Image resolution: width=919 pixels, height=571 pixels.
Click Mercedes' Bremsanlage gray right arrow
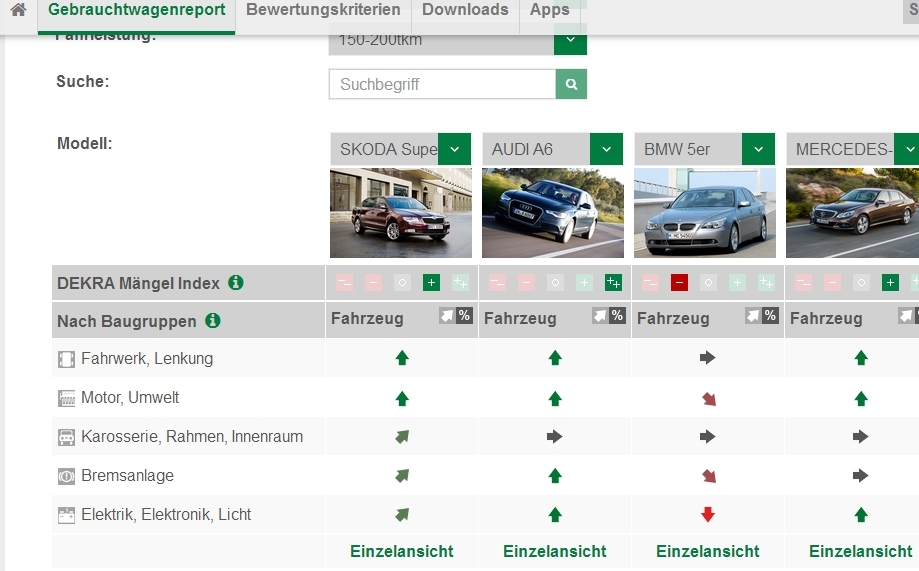click(x=860, y=475)
